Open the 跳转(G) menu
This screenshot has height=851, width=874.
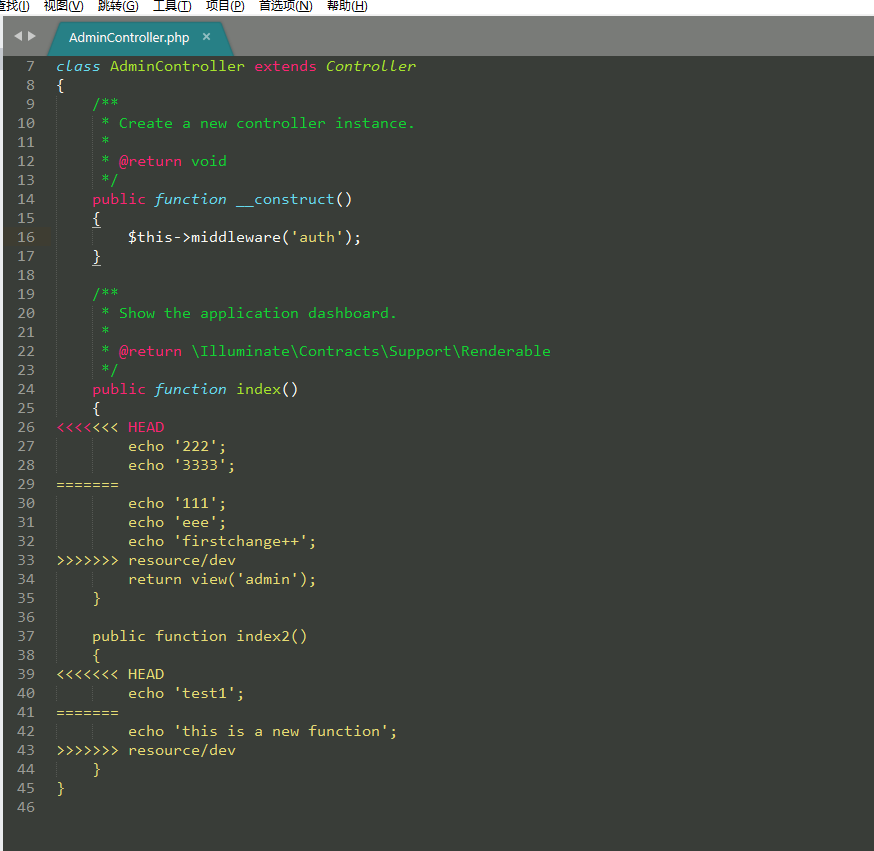118,6
